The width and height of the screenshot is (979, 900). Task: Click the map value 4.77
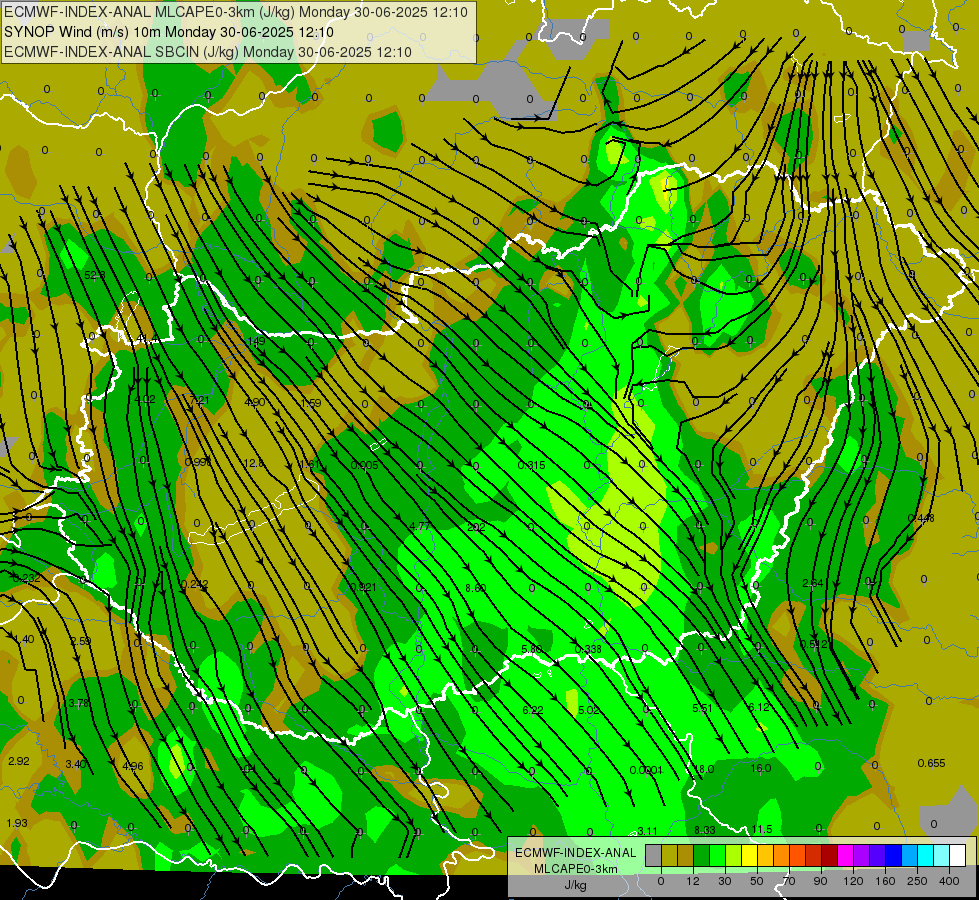click(420, 526)
